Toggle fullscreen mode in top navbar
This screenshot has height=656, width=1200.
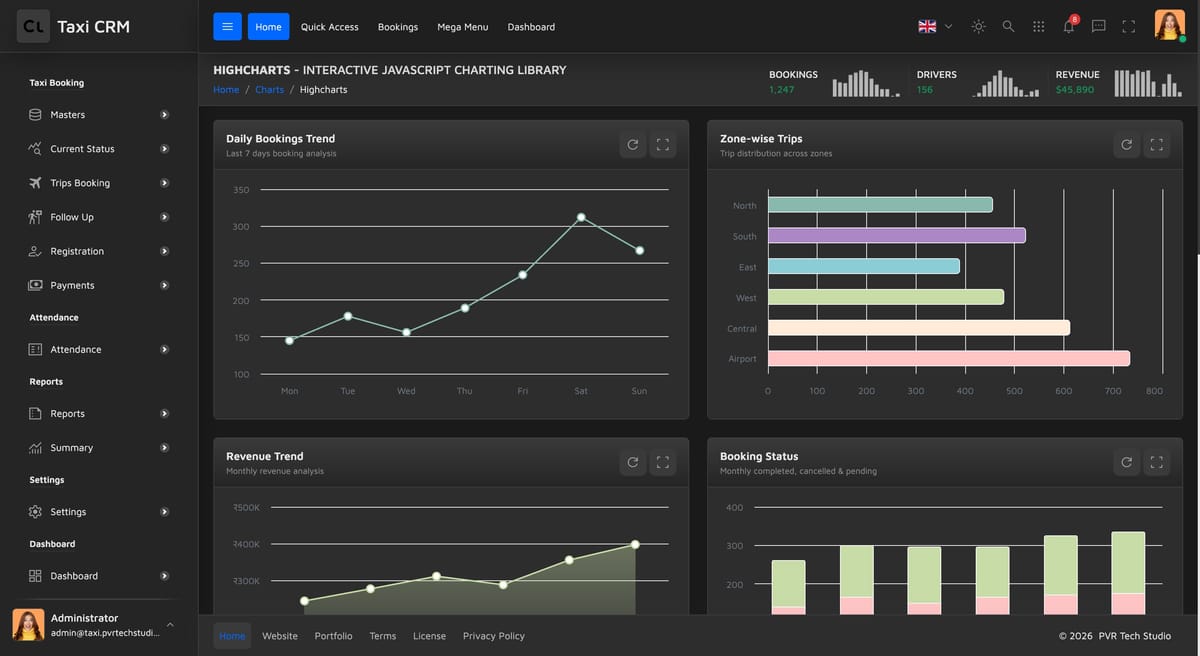1128,27
